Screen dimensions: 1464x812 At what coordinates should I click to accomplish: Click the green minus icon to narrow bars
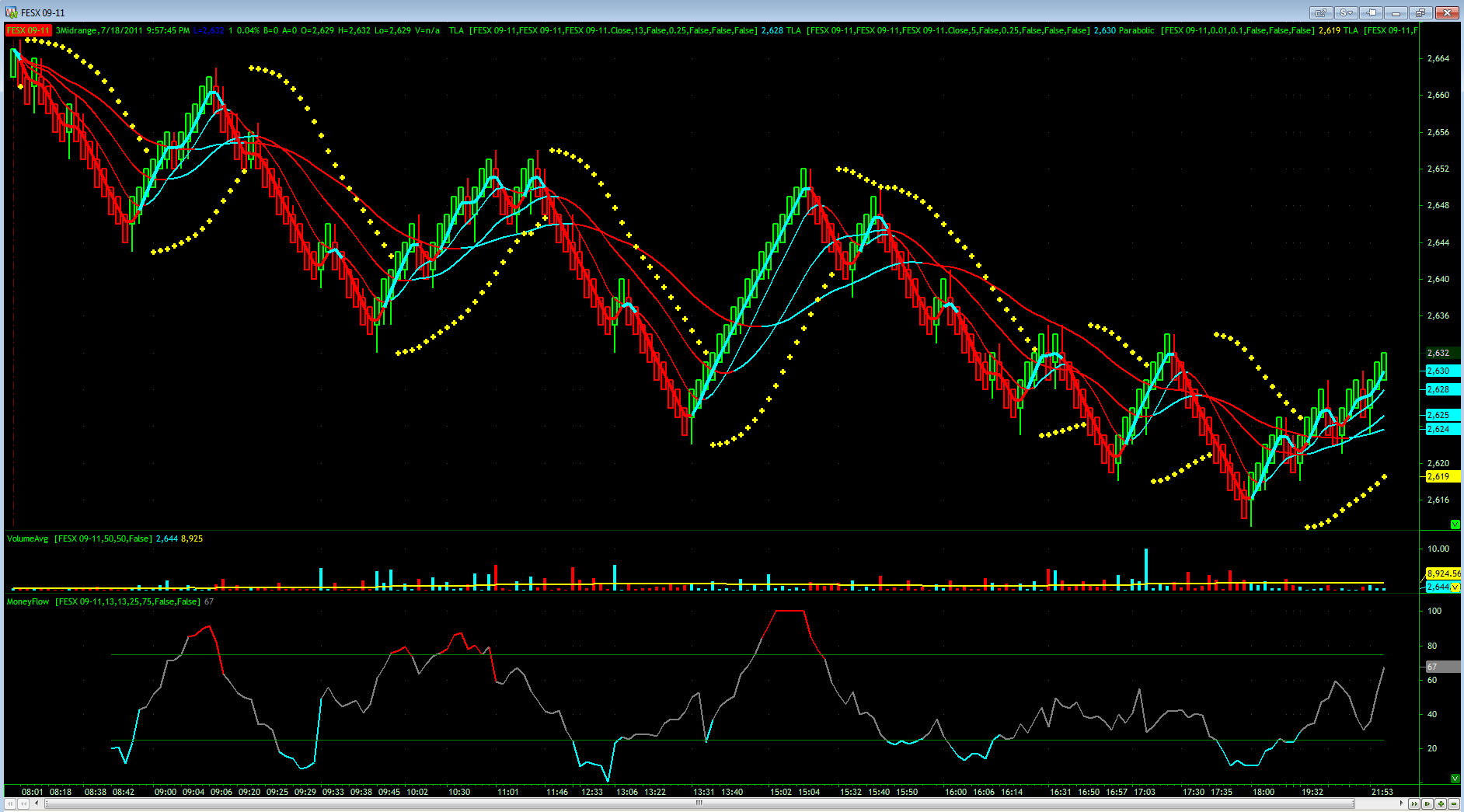click(x=1455, y=804)
